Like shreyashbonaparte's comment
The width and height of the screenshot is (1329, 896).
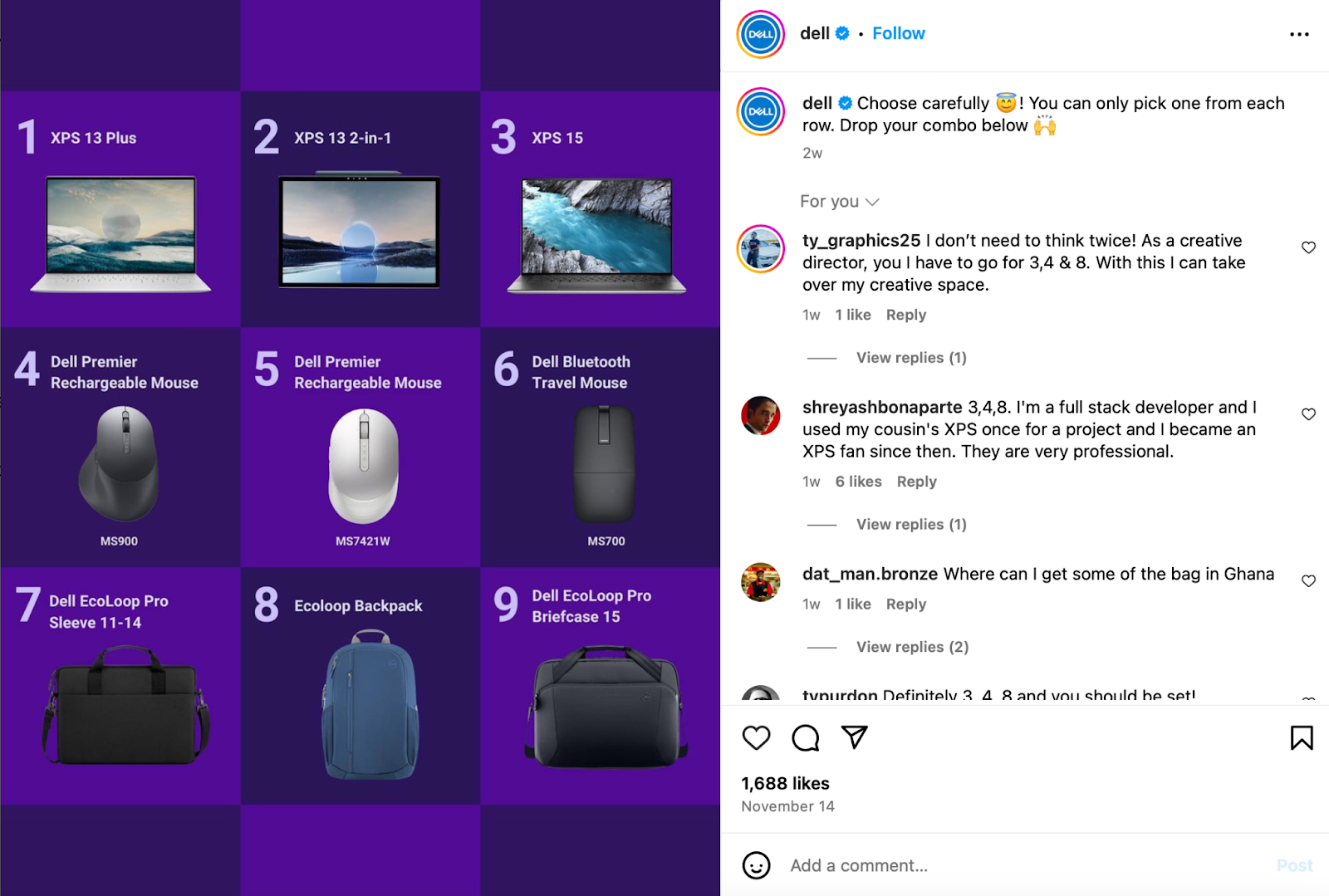1308,414
